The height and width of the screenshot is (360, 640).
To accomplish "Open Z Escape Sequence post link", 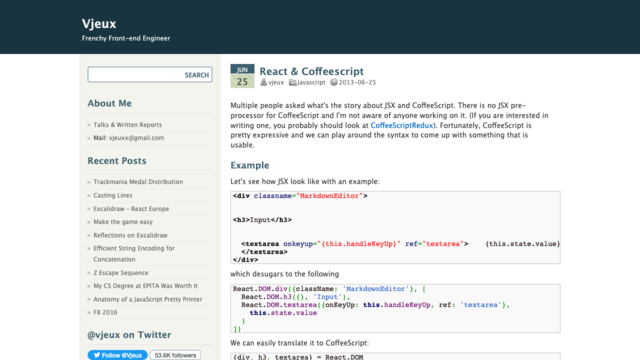I will [x=121, y=273].
